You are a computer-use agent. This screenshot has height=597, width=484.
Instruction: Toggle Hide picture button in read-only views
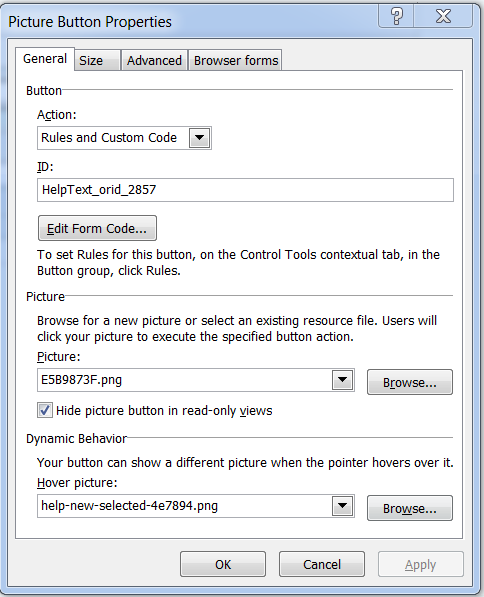click(x=45, y=410)
